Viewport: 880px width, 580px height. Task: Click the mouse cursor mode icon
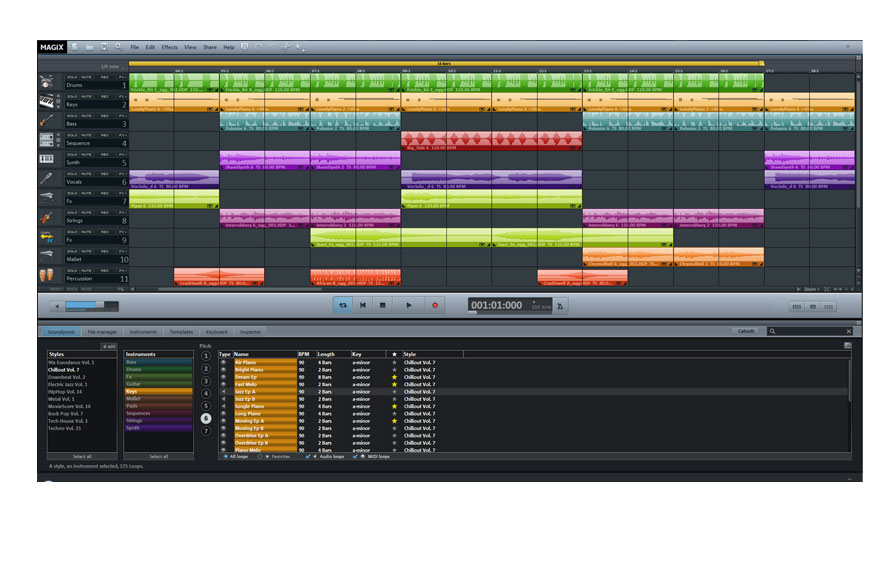pos(299,47)
